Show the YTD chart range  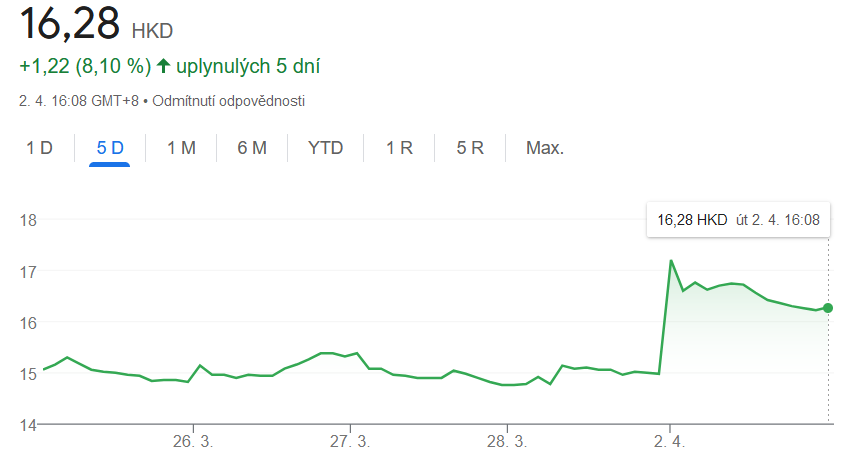tap(325, 148)
